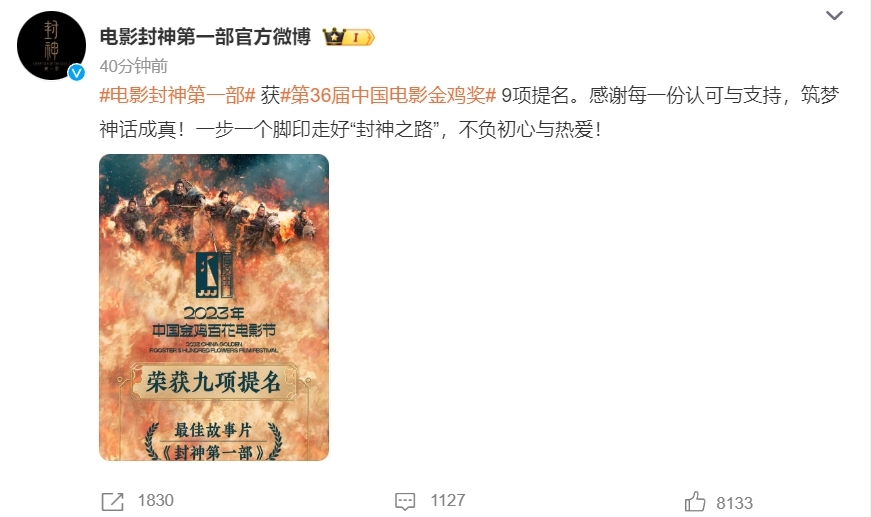Enlarge the fiery nomination poster thumbnail

214,307
